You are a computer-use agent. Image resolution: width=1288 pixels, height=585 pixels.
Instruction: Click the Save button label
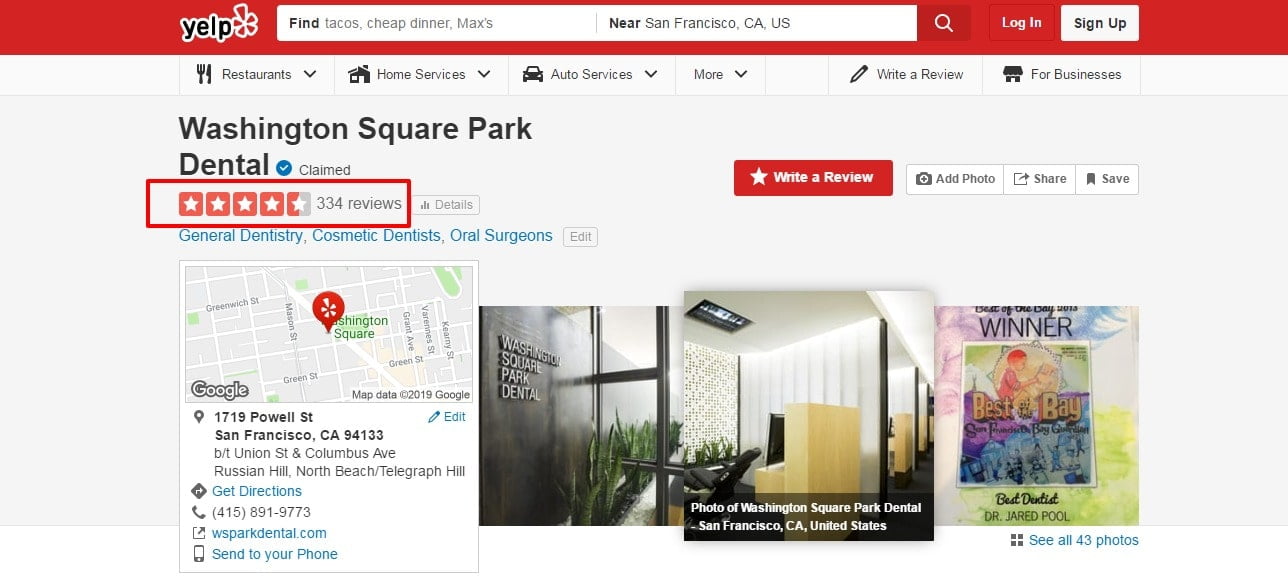click(1115, 179)
